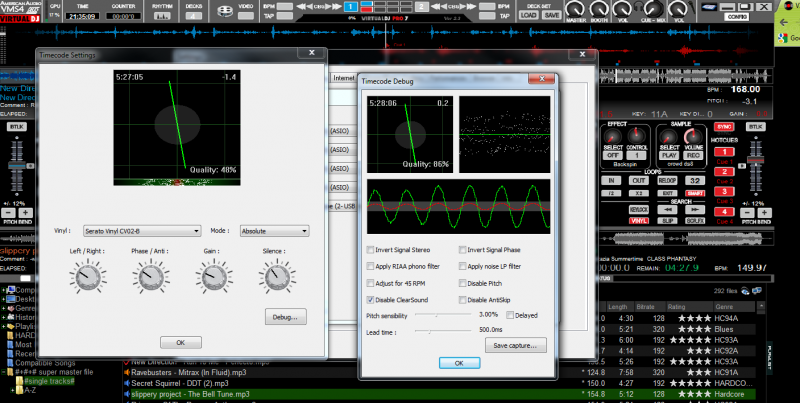The height and width of the screenshot is (403, 800).
Task: Toggle the KEYLOCK button
Action: tap(637, 211)
